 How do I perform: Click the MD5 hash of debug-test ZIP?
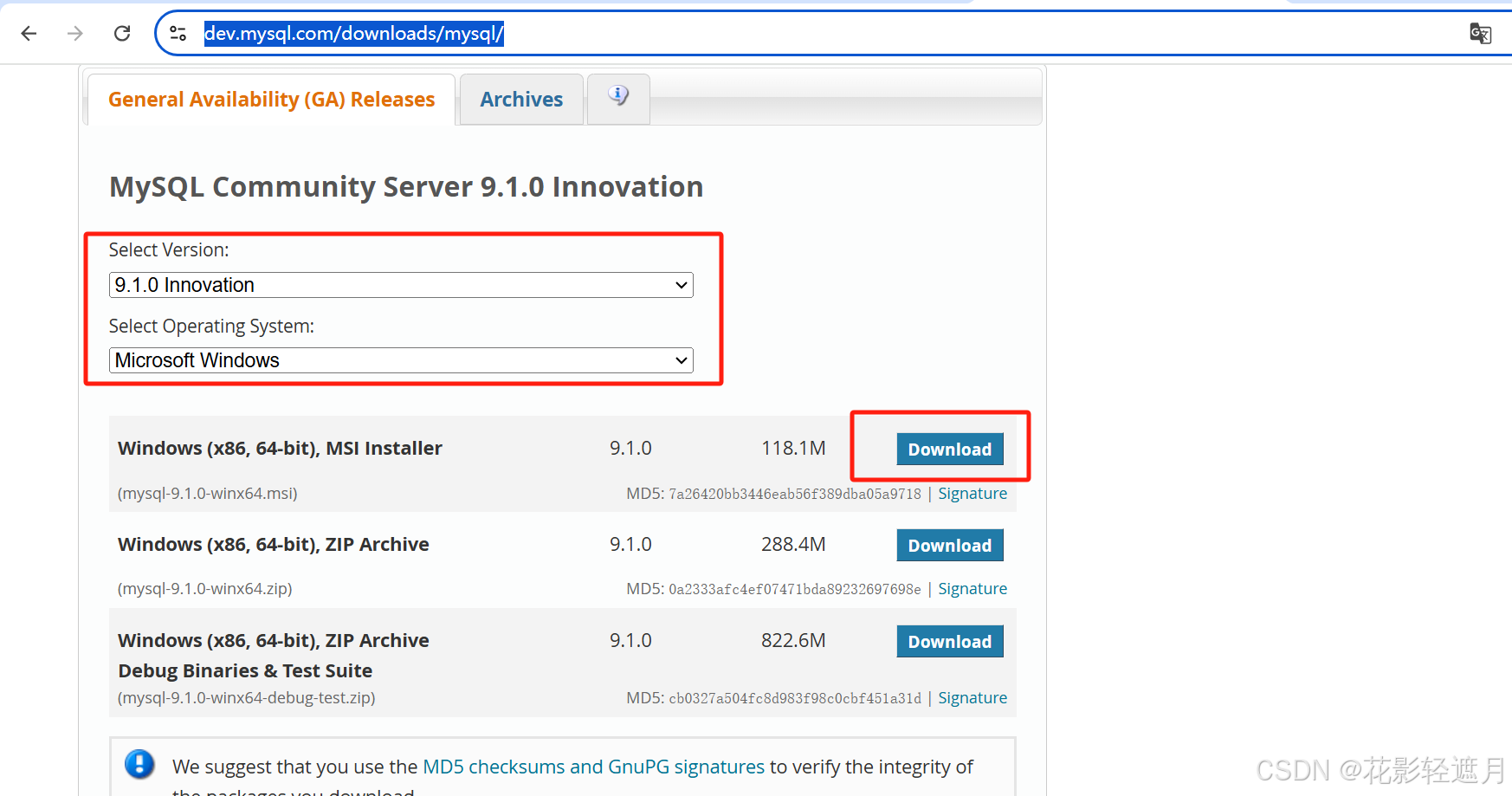(x=795, y=698)
